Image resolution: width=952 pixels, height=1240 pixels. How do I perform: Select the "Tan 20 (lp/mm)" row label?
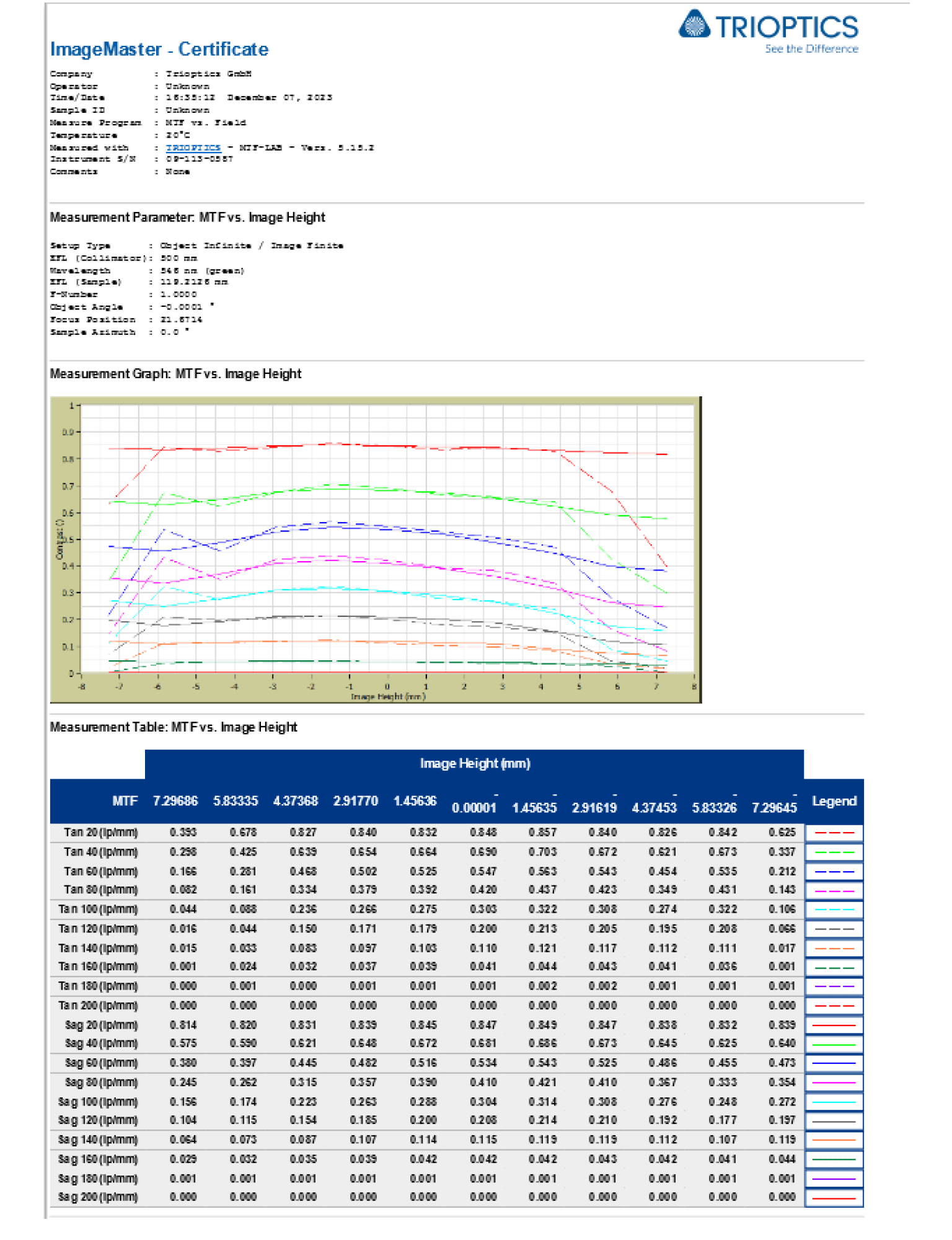click(x=101, y=833)
